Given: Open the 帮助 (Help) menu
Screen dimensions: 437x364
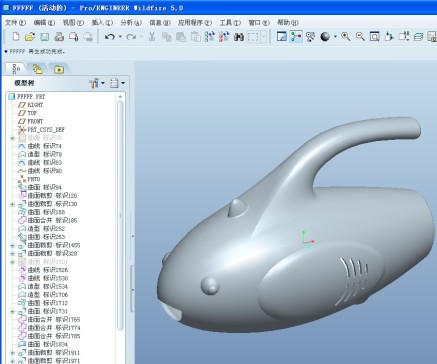Looking at the screenshot, I should 288,22.
